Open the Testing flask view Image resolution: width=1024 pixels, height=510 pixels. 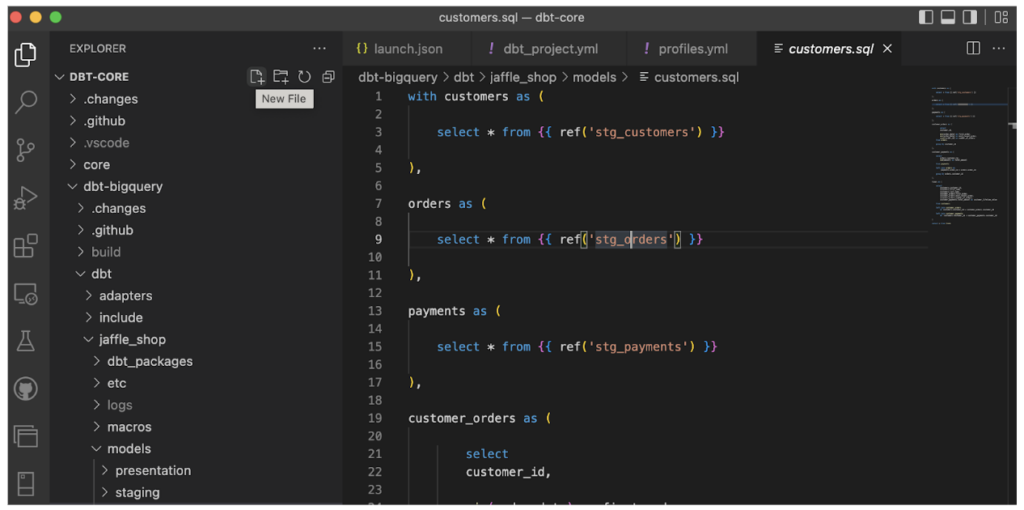pos(26,341)
